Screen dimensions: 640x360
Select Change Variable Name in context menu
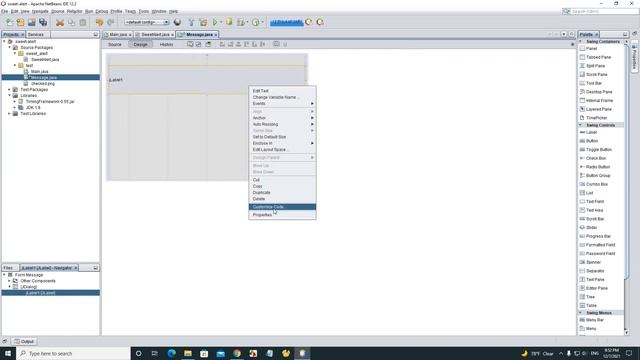coord(282,97)
